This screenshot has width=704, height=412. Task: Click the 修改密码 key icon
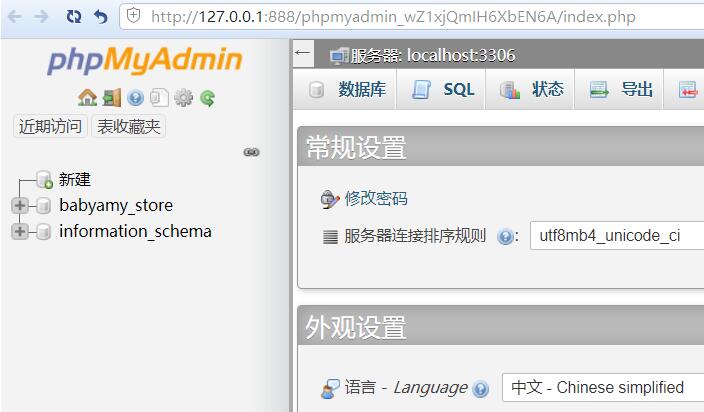click(x=330, y=199)
